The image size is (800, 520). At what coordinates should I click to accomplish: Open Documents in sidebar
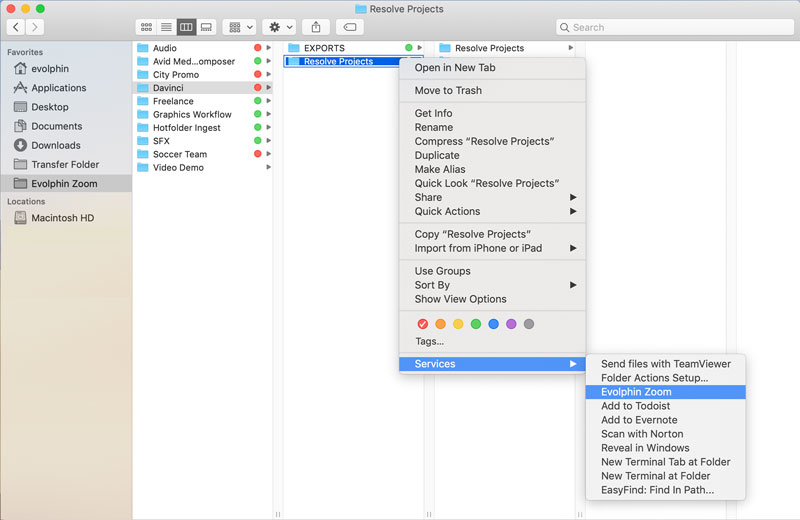point(66,126)
